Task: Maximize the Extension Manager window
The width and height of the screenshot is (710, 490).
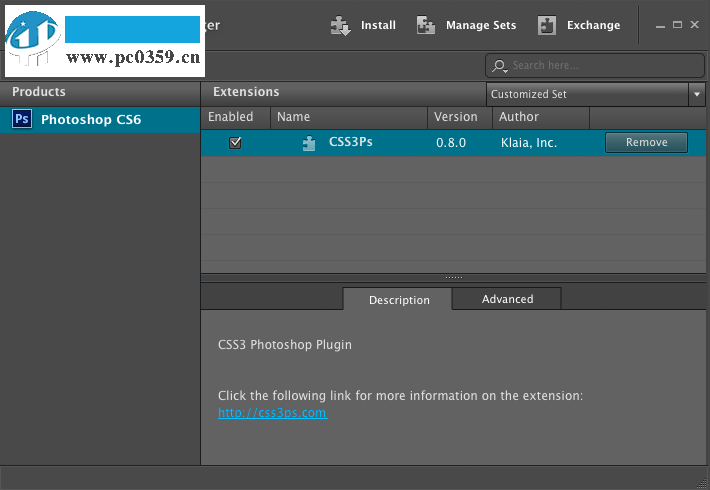Action: [x=677, y=25]
